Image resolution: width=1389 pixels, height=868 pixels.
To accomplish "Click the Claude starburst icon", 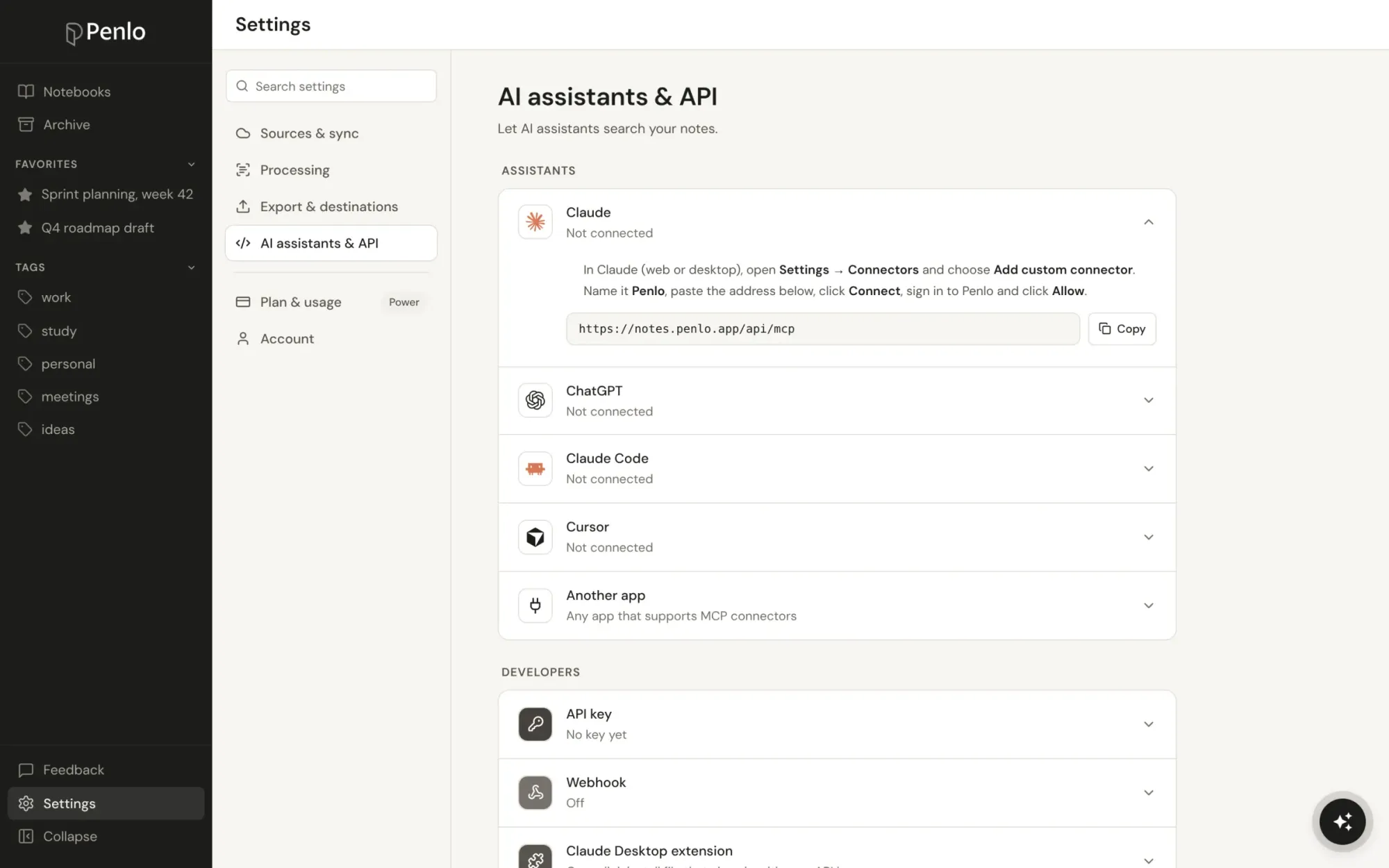I will (535, 222).
